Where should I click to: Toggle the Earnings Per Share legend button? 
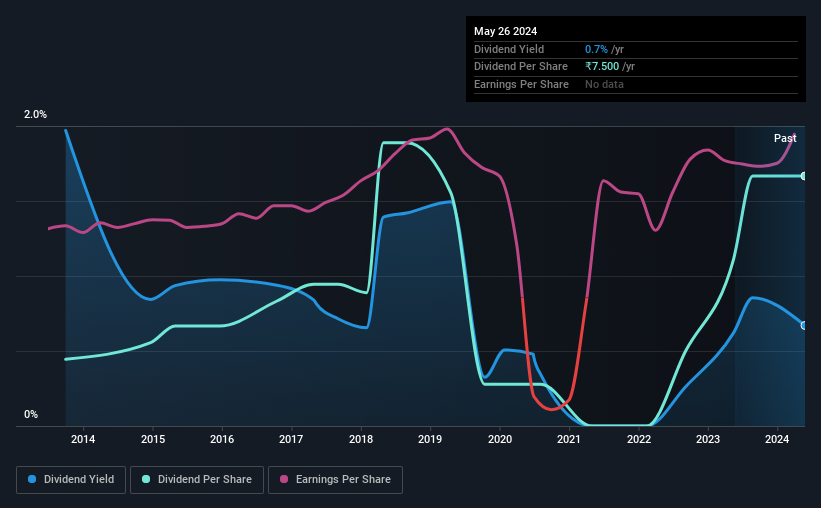point(335,480)
